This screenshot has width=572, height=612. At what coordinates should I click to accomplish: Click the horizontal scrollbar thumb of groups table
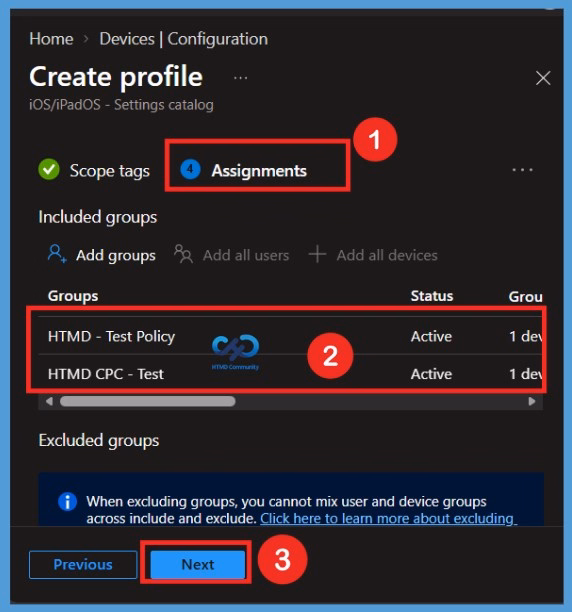pos(147,401)
